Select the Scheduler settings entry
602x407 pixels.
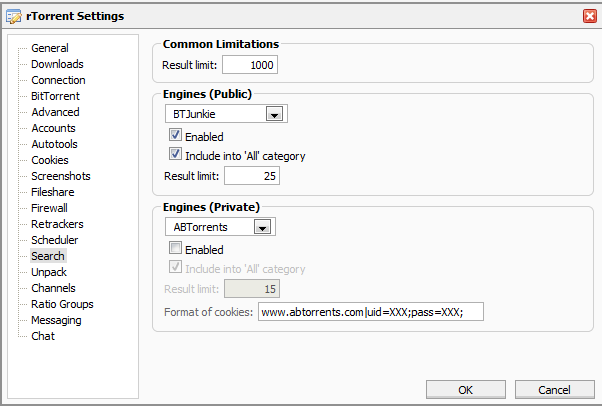[x=54, y=240]
